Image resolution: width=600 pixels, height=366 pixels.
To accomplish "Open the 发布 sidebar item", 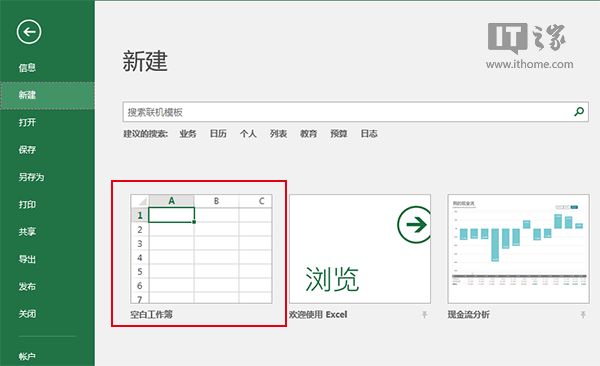I will [27, 286].
